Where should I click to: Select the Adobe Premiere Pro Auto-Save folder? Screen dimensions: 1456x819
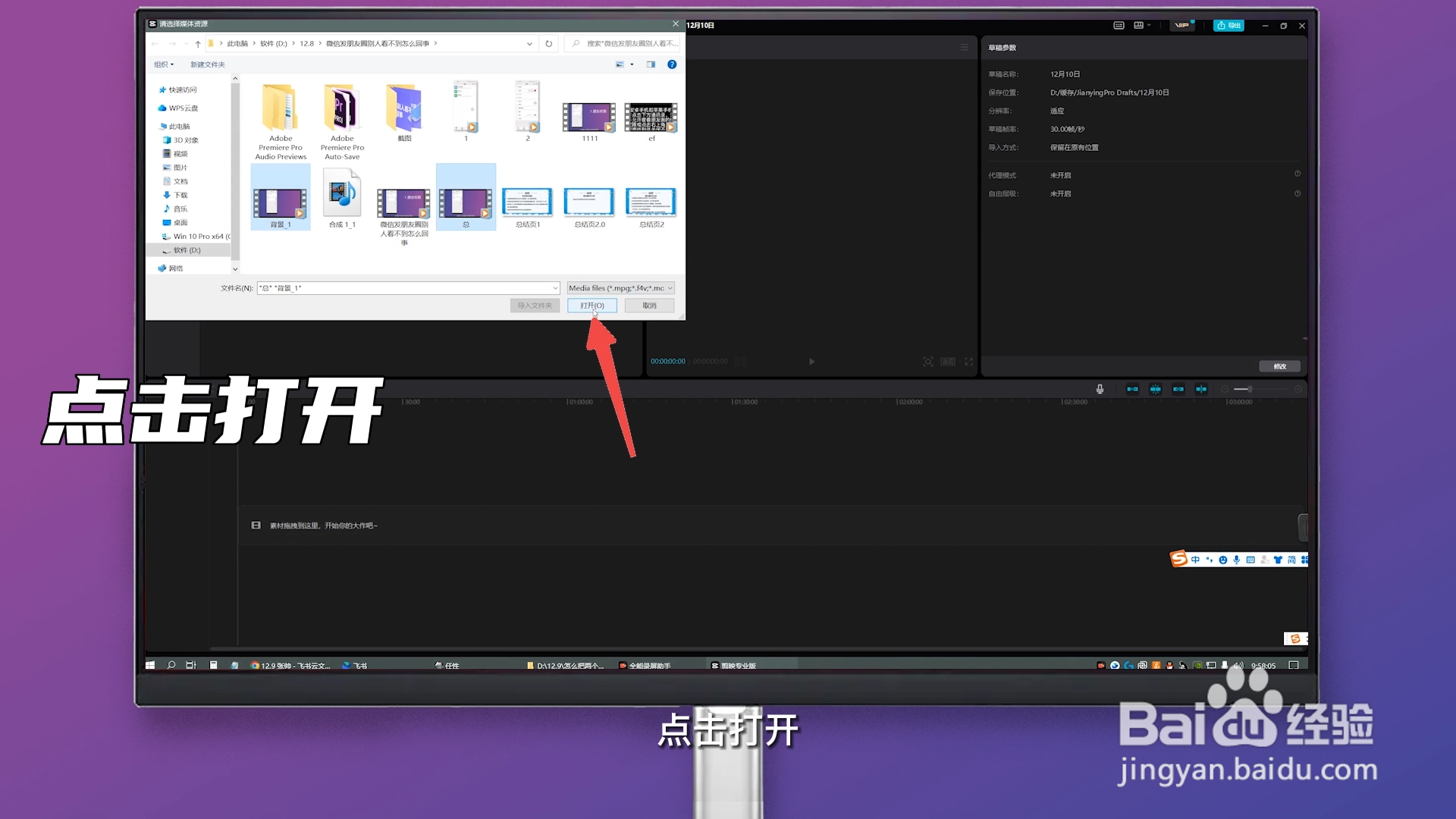(x=342, y=121)
